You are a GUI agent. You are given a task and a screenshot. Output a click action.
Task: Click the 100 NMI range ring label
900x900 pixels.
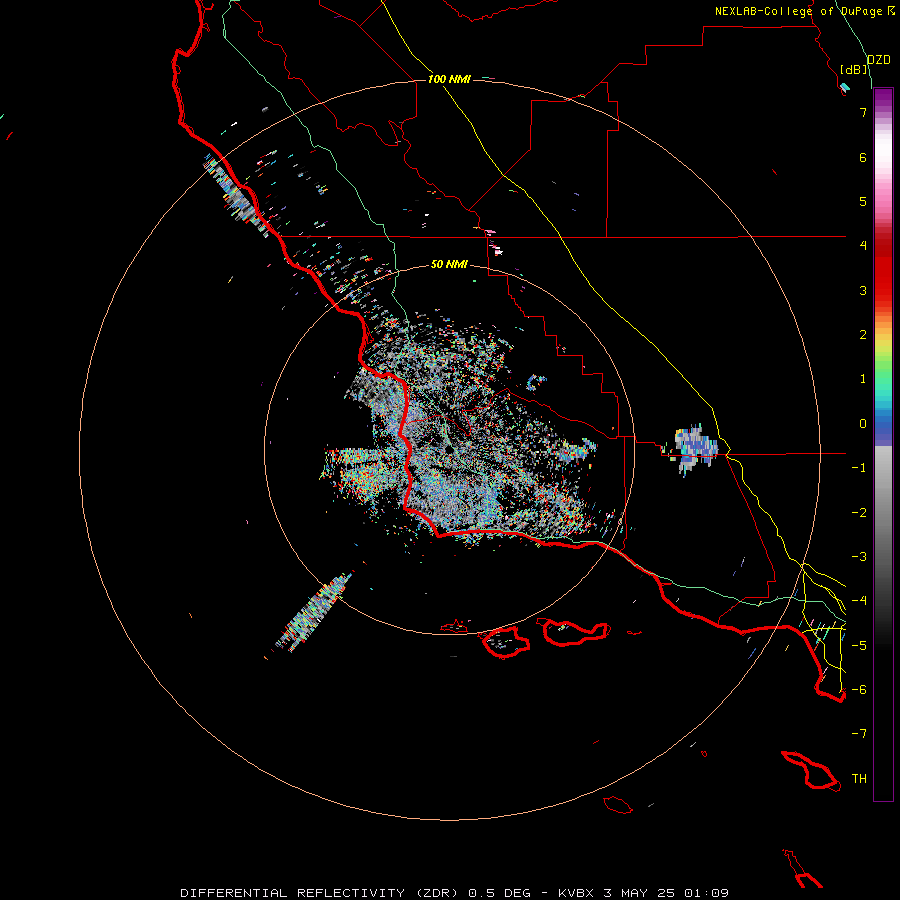click(449, 79)
